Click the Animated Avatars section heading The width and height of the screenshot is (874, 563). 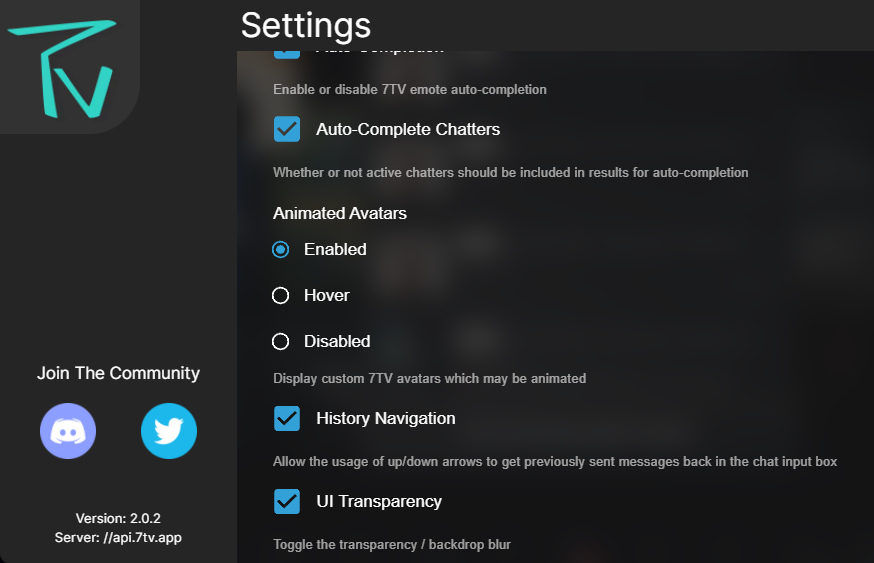coord(339,213)
